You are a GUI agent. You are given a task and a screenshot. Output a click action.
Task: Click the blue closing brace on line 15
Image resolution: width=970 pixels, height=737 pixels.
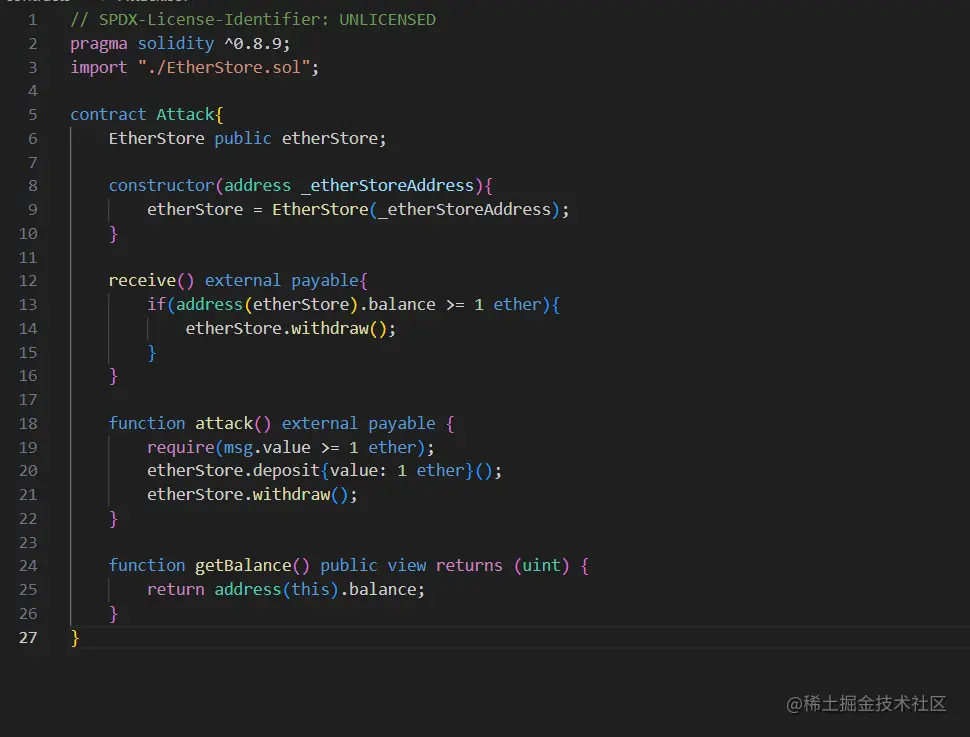click(x=152, y=353)
